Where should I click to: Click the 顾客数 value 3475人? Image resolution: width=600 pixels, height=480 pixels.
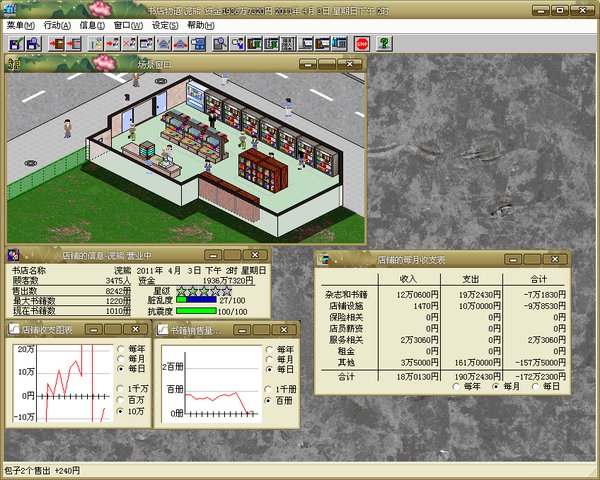point(118,281)
